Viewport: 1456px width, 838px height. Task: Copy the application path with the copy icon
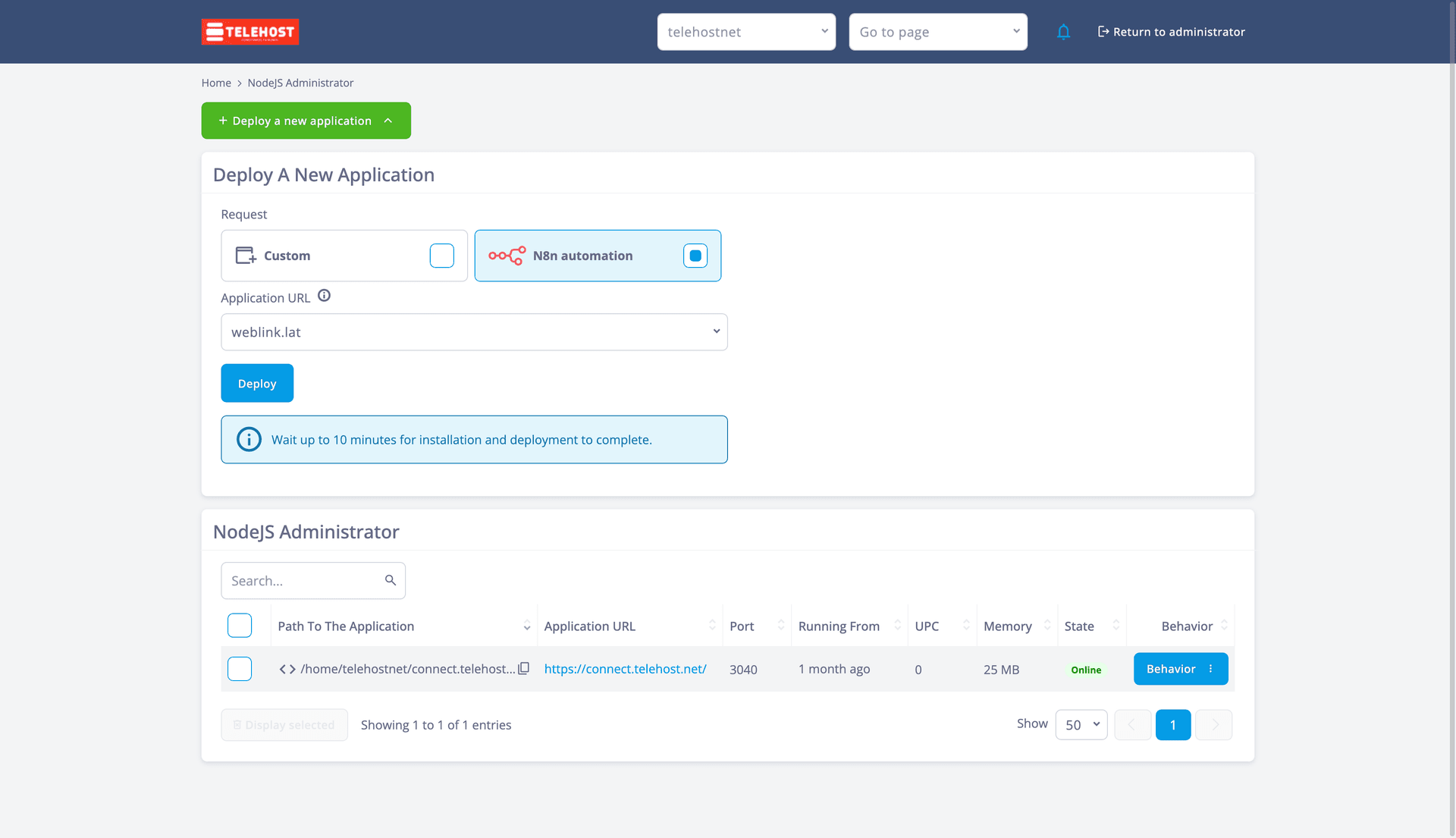coord(523,669)
